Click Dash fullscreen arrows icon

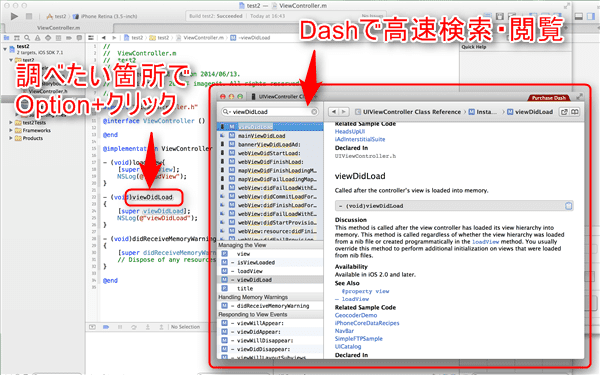point(579,97)
